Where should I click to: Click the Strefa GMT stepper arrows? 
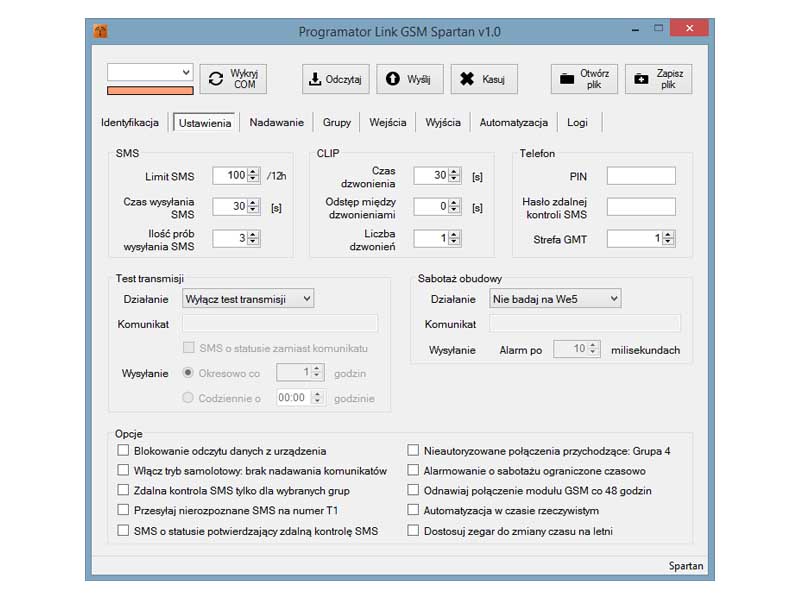pos(668,238)
